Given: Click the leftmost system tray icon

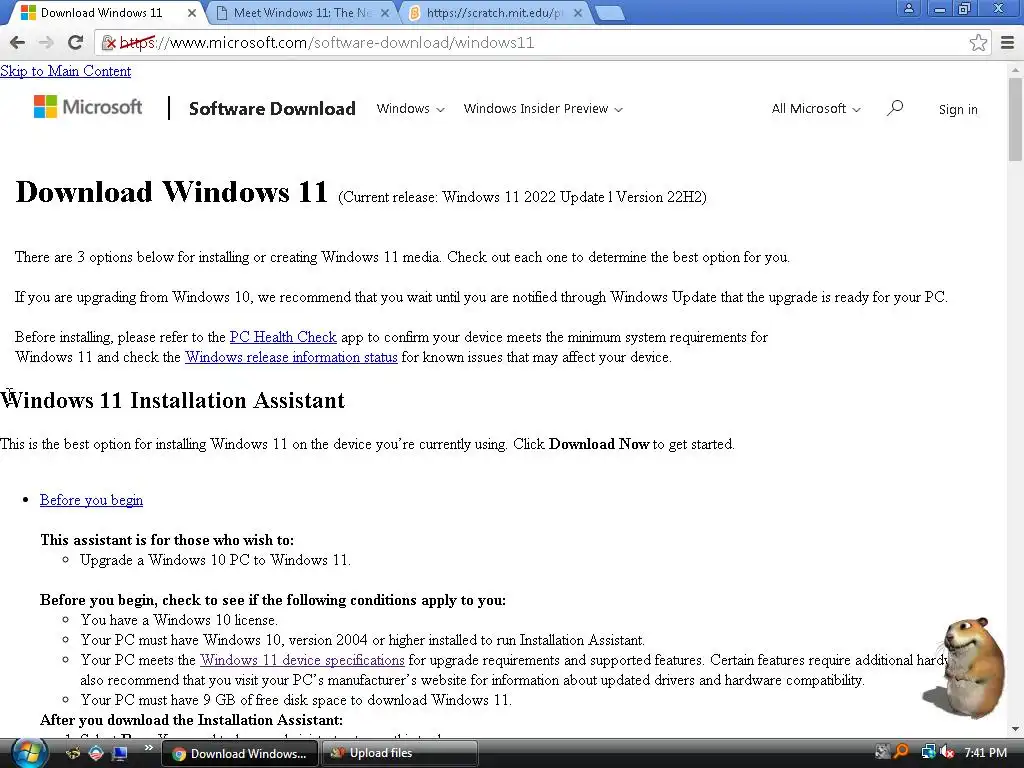Looking at the screenshot, I should [x=882, y=752].
